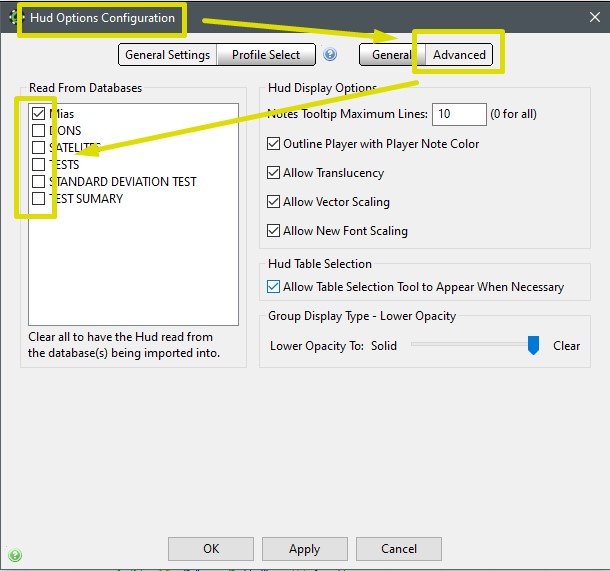The image size is (610, 571).
Task: Tick the STANDARD DEVIATION TEST checkbox
Action: [38, 182]
